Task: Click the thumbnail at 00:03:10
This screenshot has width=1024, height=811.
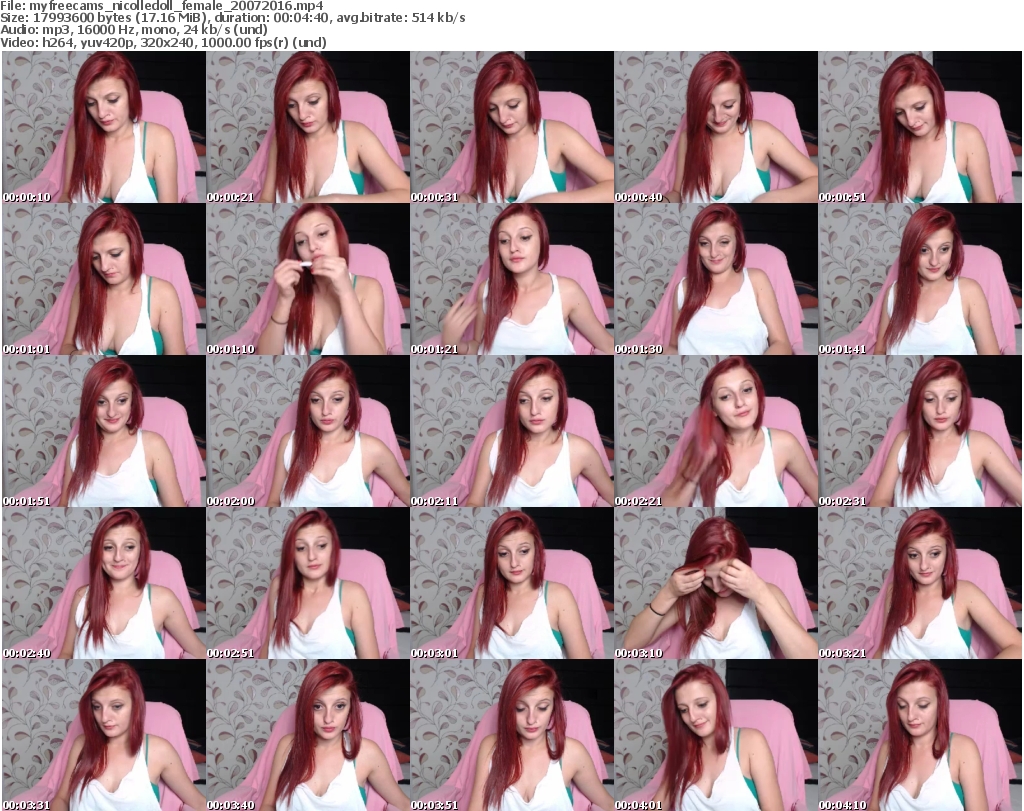Action: tap(716, 583)
